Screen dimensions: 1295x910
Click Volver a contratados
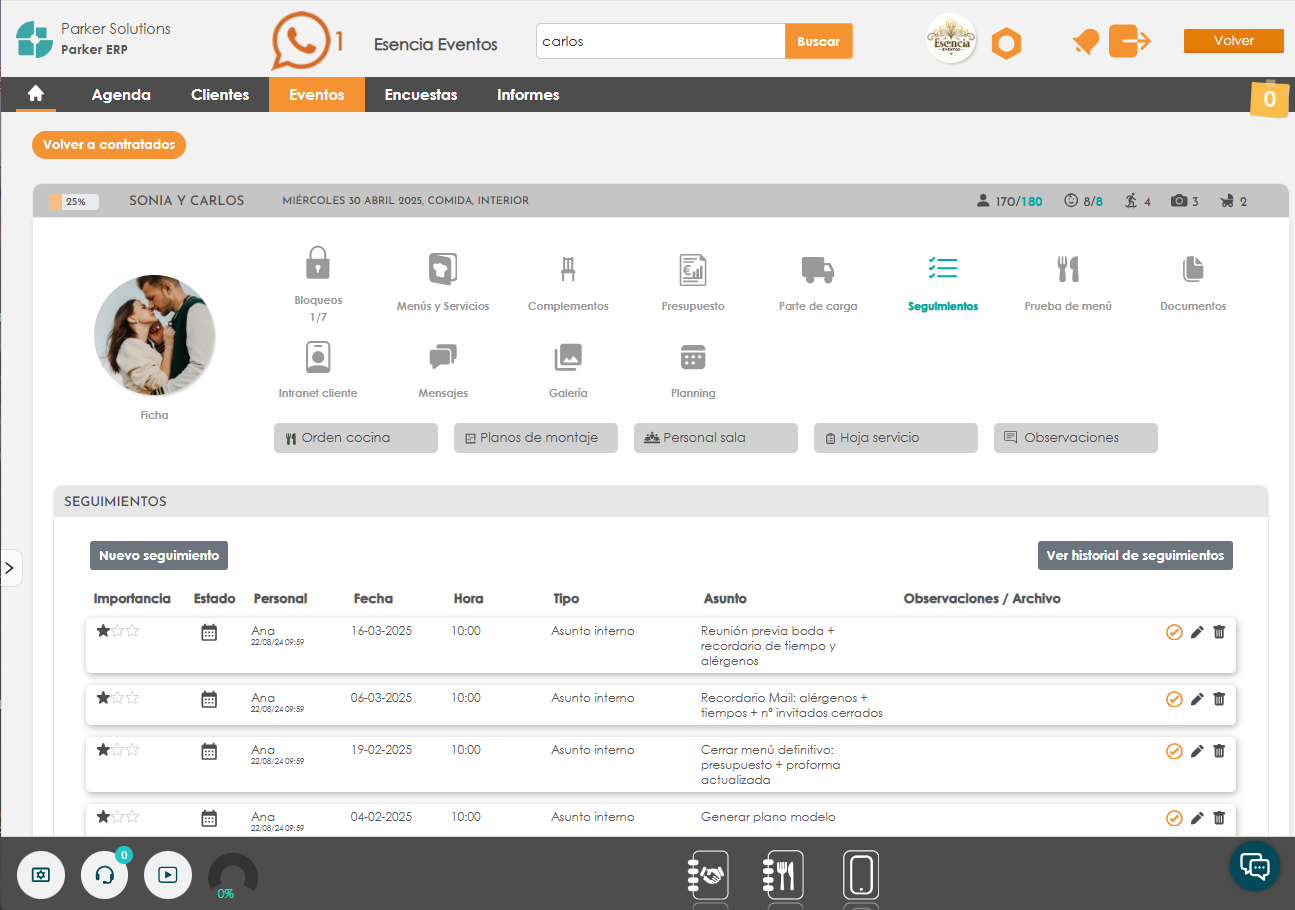pos(109,145)
